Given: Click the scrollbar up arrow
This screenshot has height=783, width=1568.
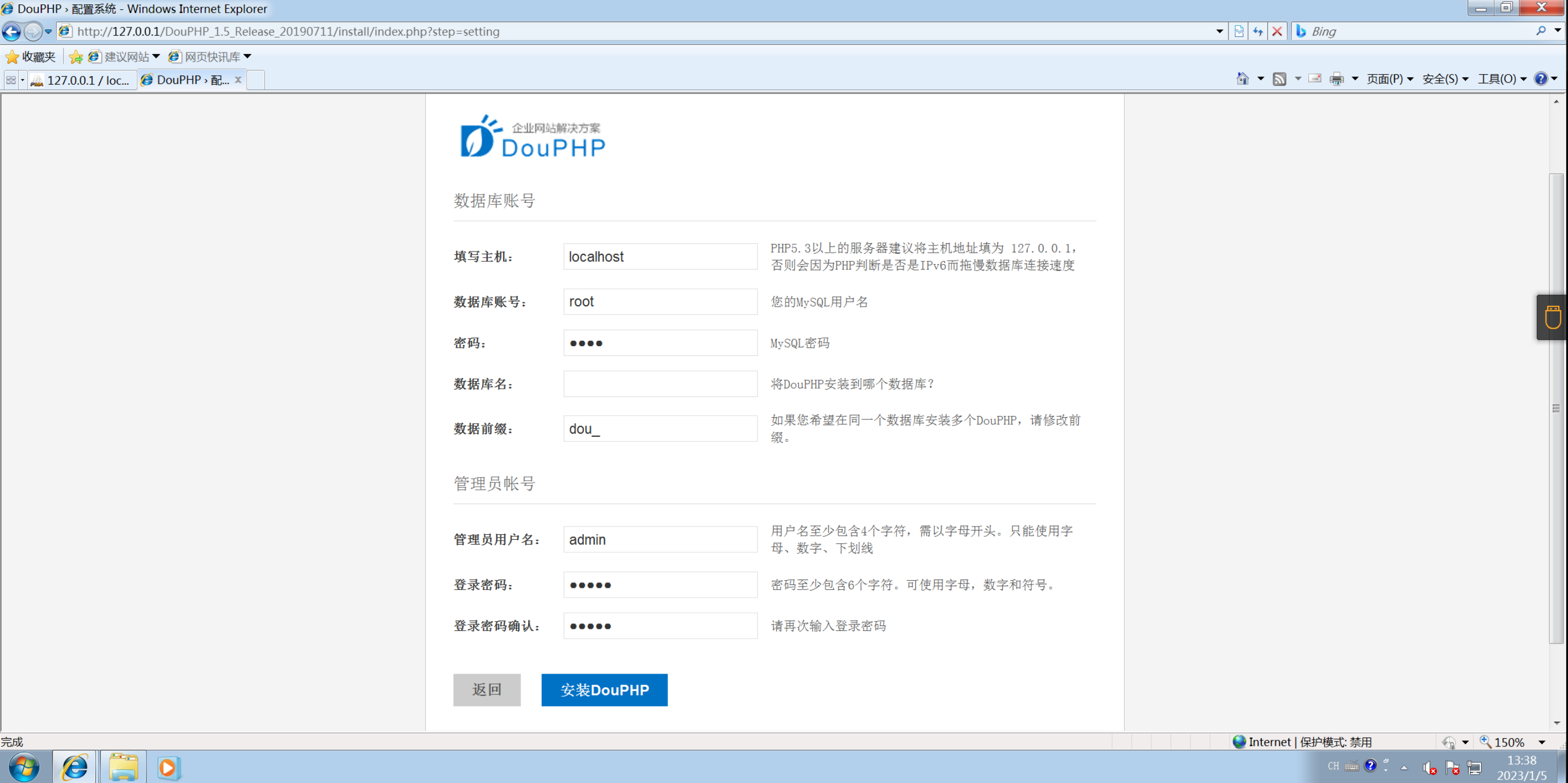Looking at the screenshot, I should (1557, 101).
